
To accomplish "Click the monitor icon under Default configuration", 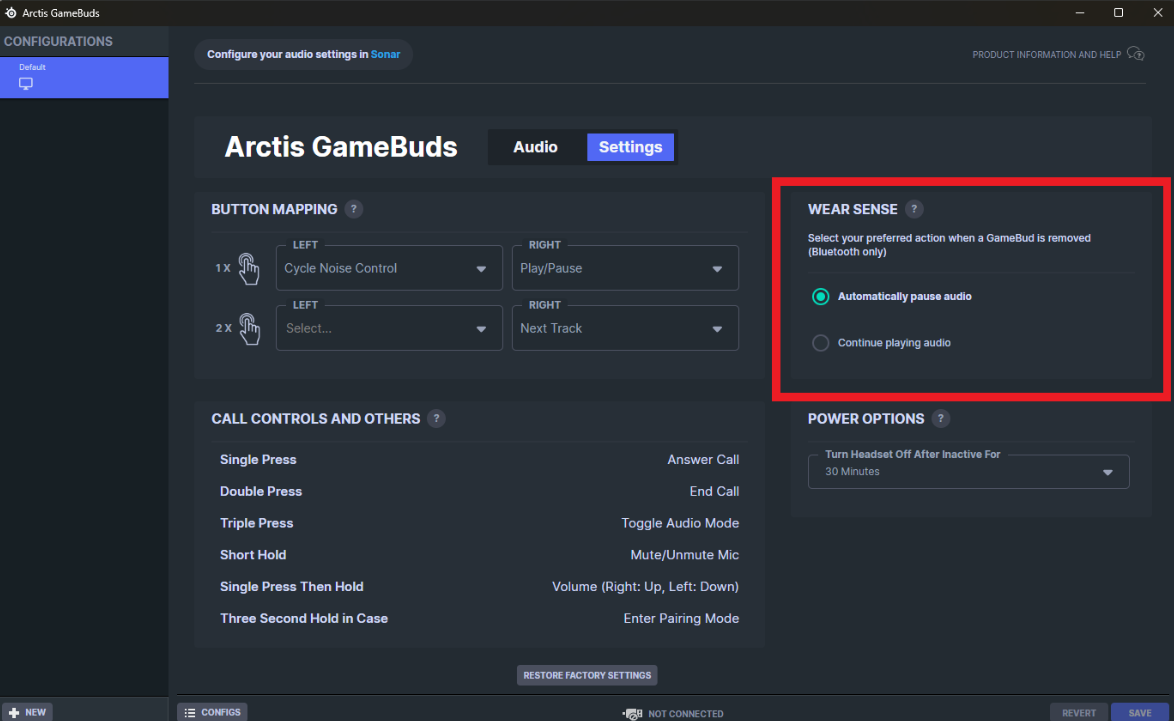I will pos(26,83).
